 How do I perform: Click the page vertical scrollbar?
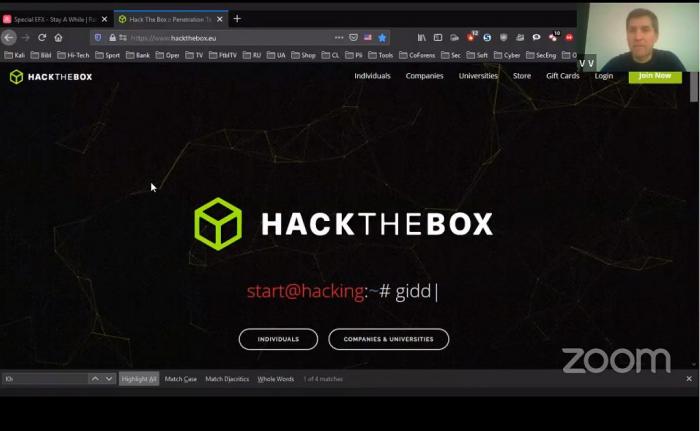point(694,90)
